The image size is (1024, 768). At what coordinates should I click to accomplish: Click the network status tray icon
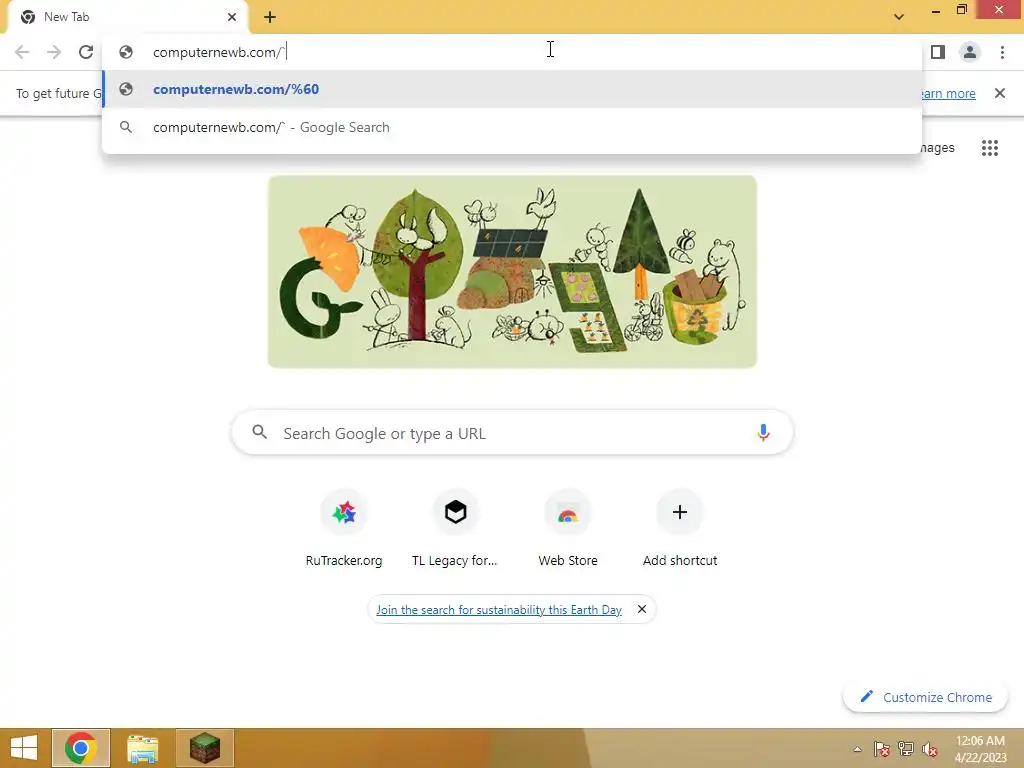click(x=906, y=749)
